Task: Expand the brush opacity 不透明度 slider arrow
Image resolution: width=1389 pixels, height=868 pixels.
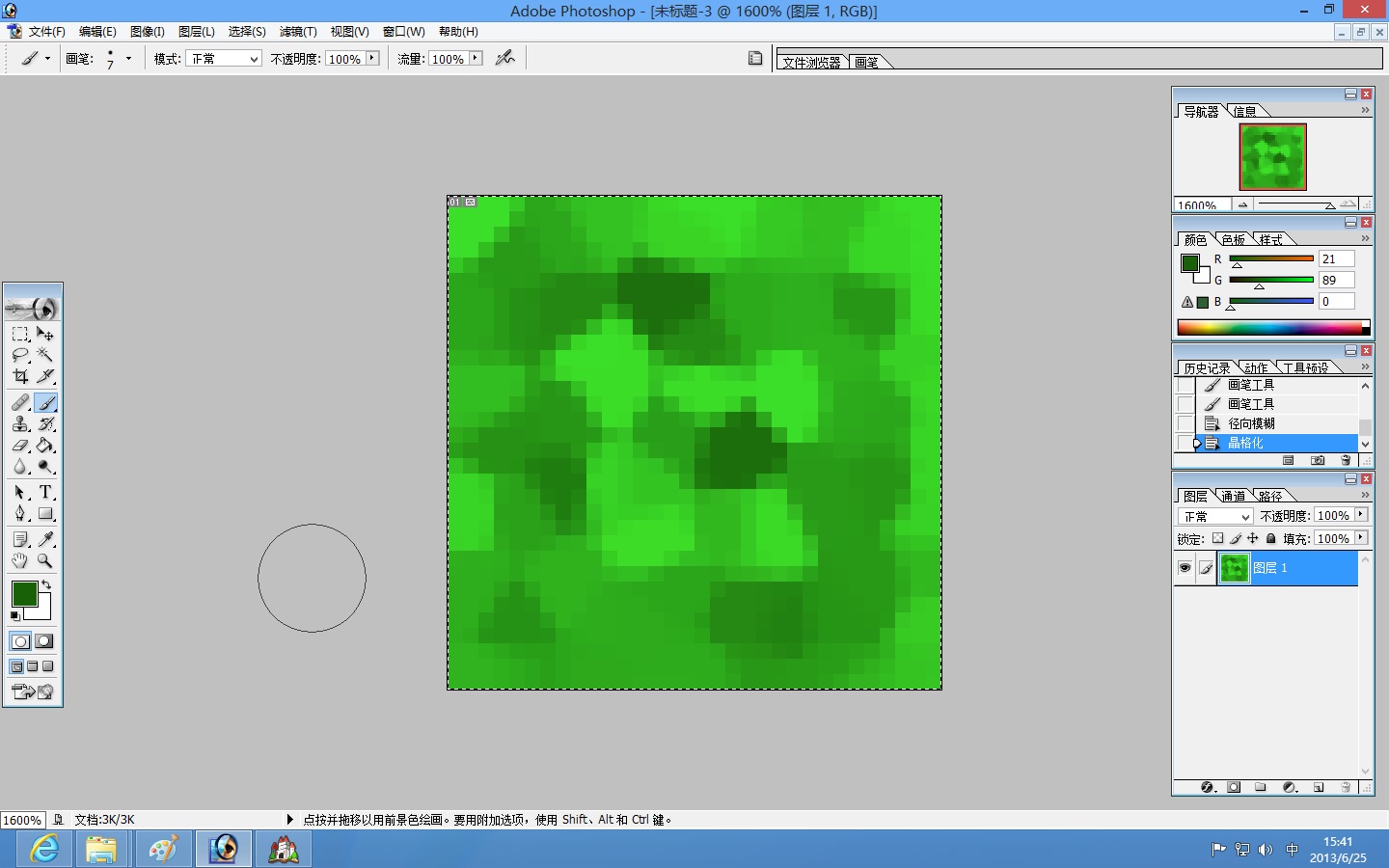Action: tap(372, 58)
